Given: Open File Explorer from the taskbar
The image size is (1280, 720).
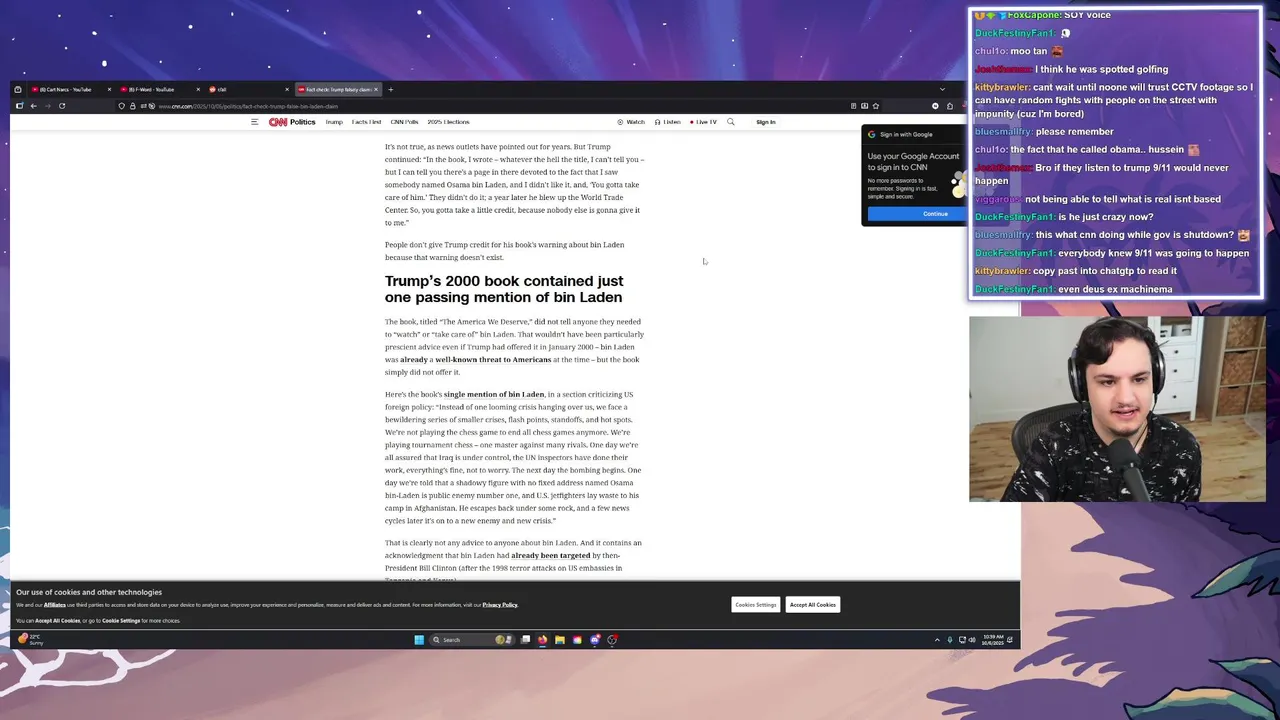Looking at the screenshot, I should [x=560, y=640].
